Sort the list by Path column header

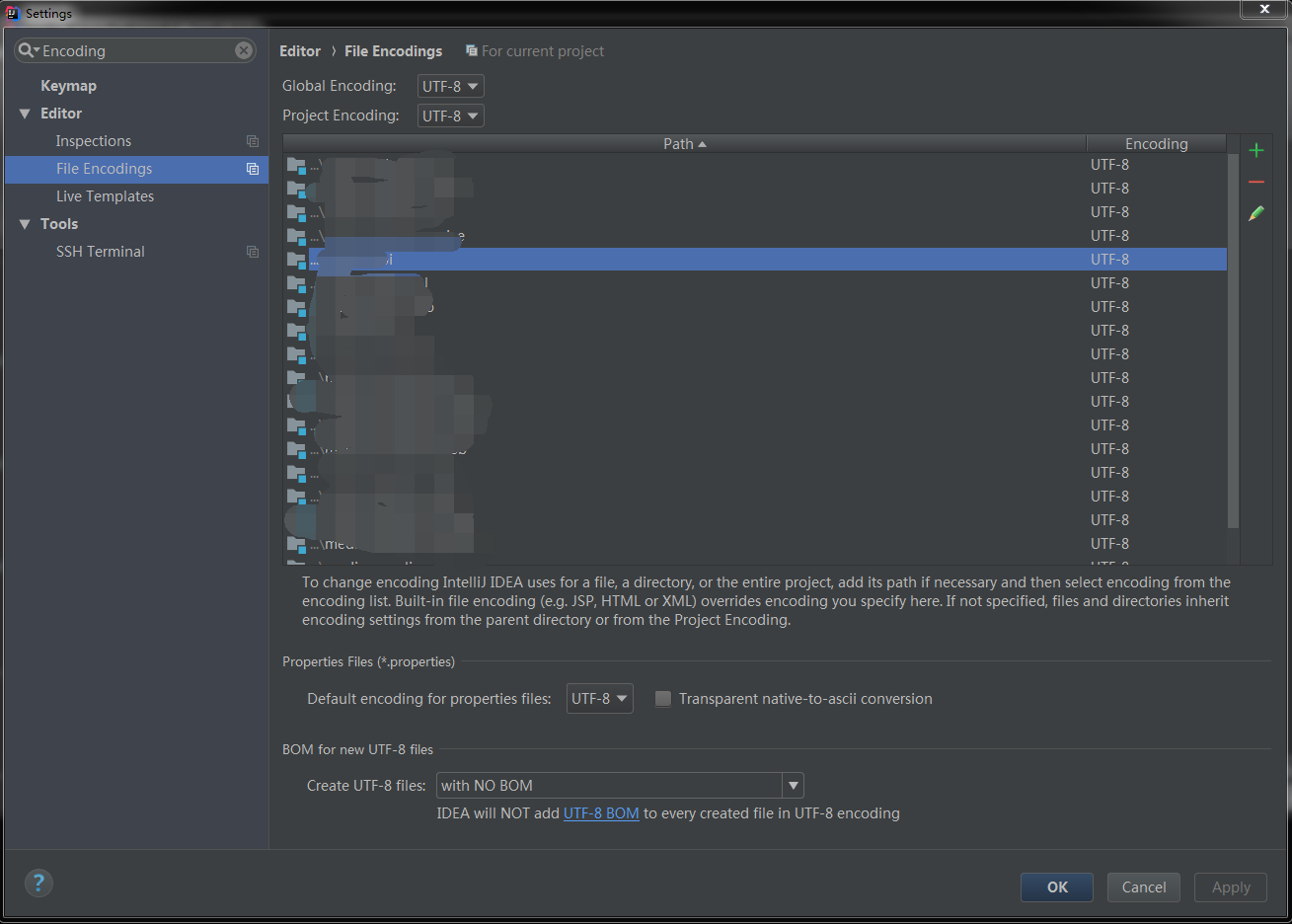(684, 143)
